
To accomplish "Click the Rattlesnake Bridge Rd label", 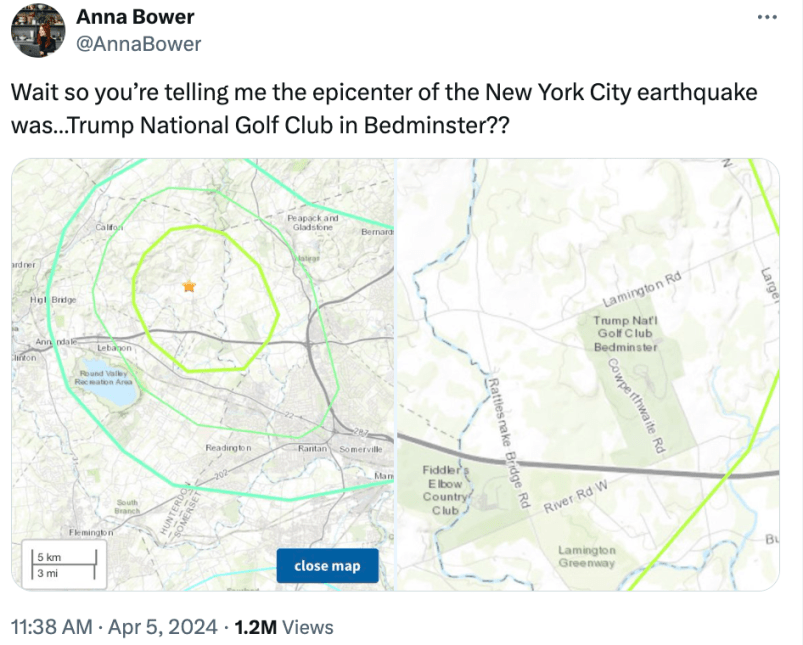I will pyautogui.click(x=506, y=440).
